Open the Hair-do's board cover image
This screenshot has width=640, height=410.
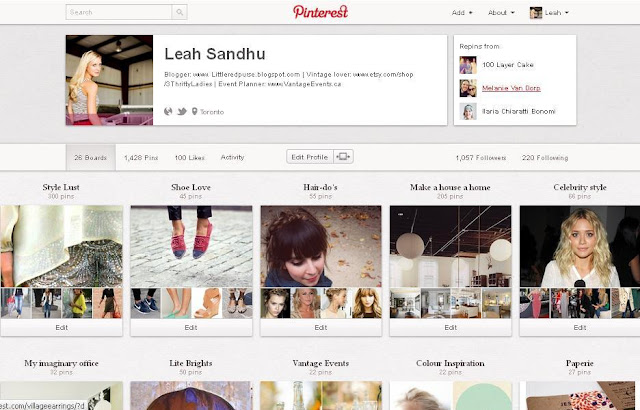point(321,246)
